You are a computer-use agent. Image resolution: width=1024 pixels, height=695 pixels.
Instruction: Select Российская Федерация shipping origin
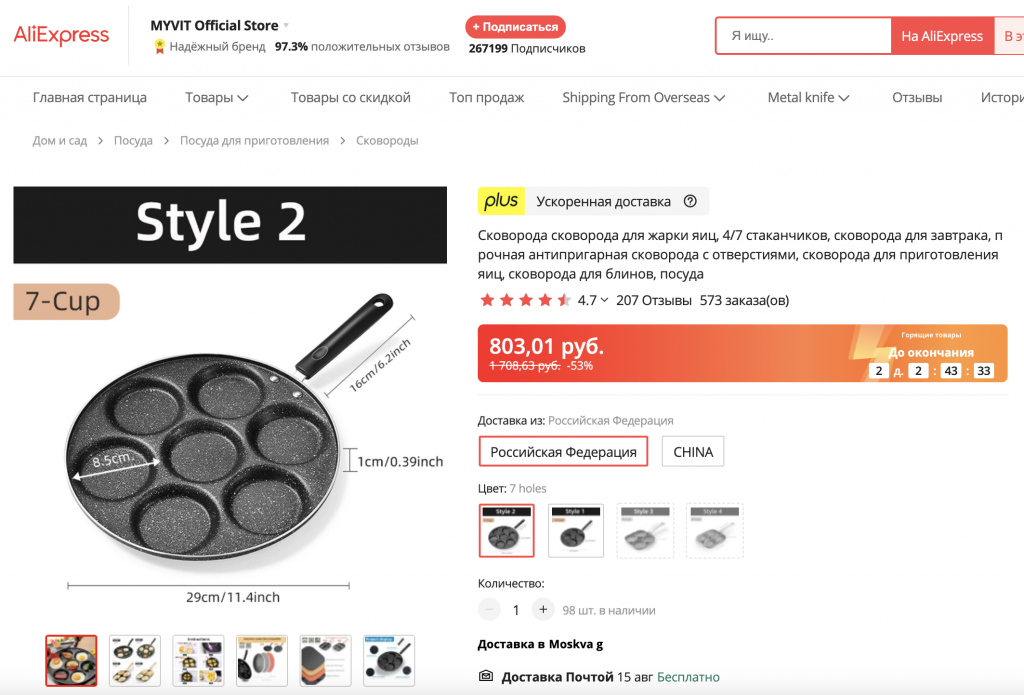coord(563,452)
